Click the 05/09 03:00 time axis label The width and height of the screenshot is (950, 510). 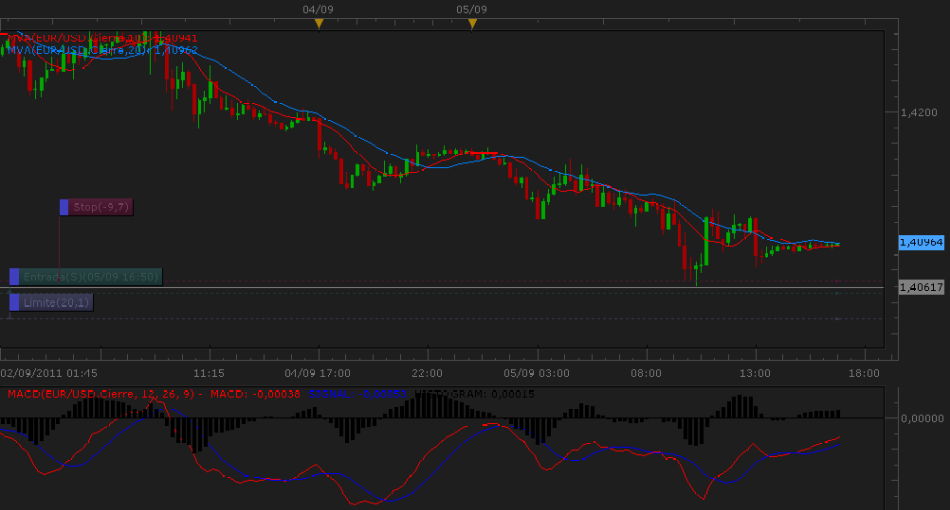(537, 373)
